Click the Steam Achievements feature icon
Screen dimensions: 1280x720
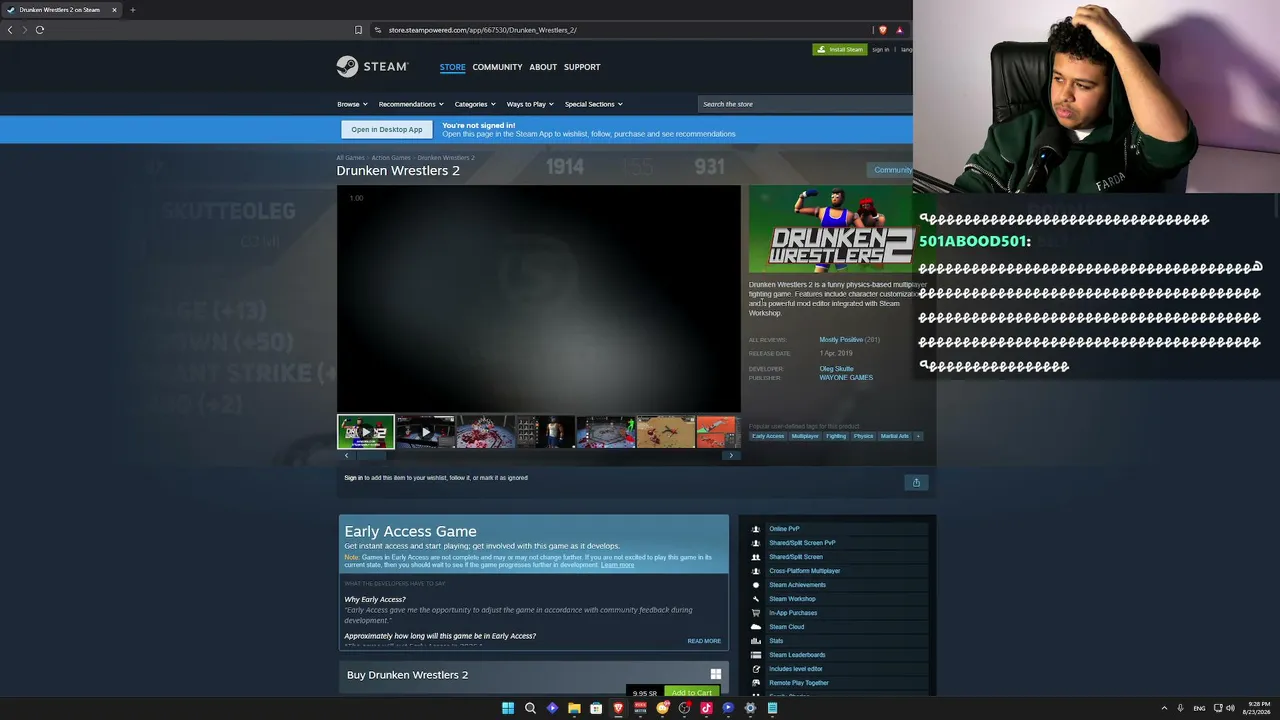coord(756,585)
